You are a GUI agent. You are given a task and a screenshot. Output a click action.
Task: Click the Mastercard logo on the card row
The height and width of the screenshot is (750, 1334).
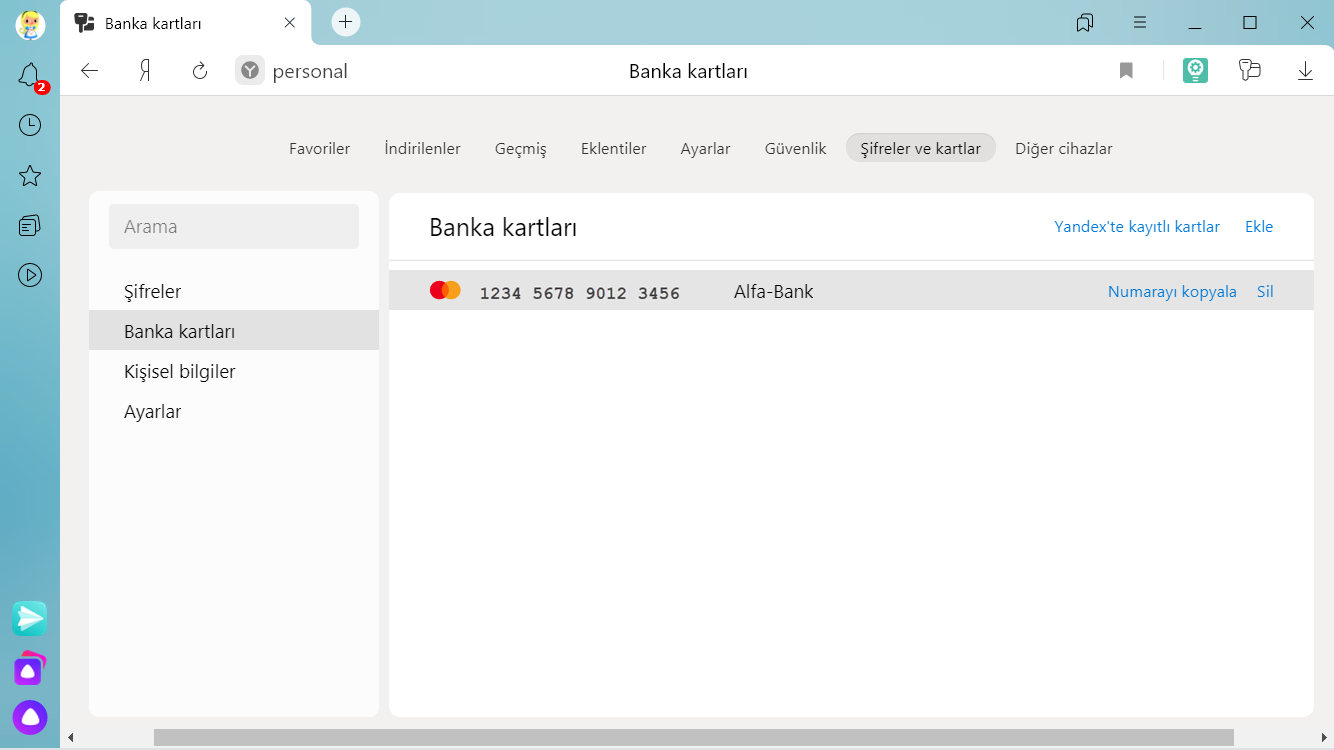[445, 291]
